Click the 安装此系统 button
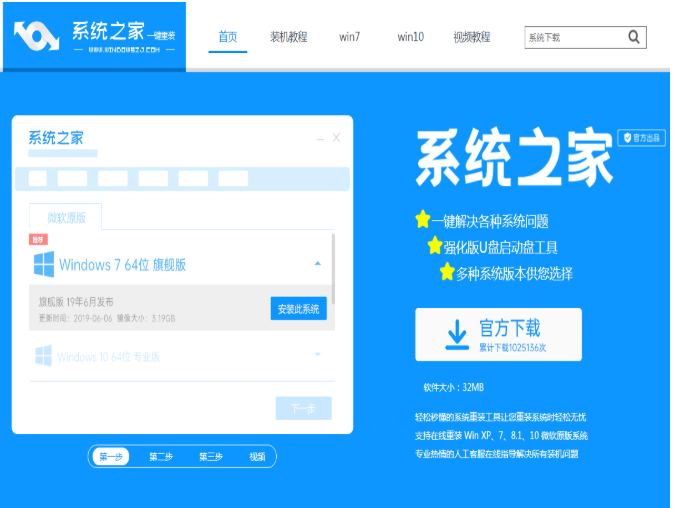The width and height of the screenshot is (676, 508). click(x=298, y=309)
